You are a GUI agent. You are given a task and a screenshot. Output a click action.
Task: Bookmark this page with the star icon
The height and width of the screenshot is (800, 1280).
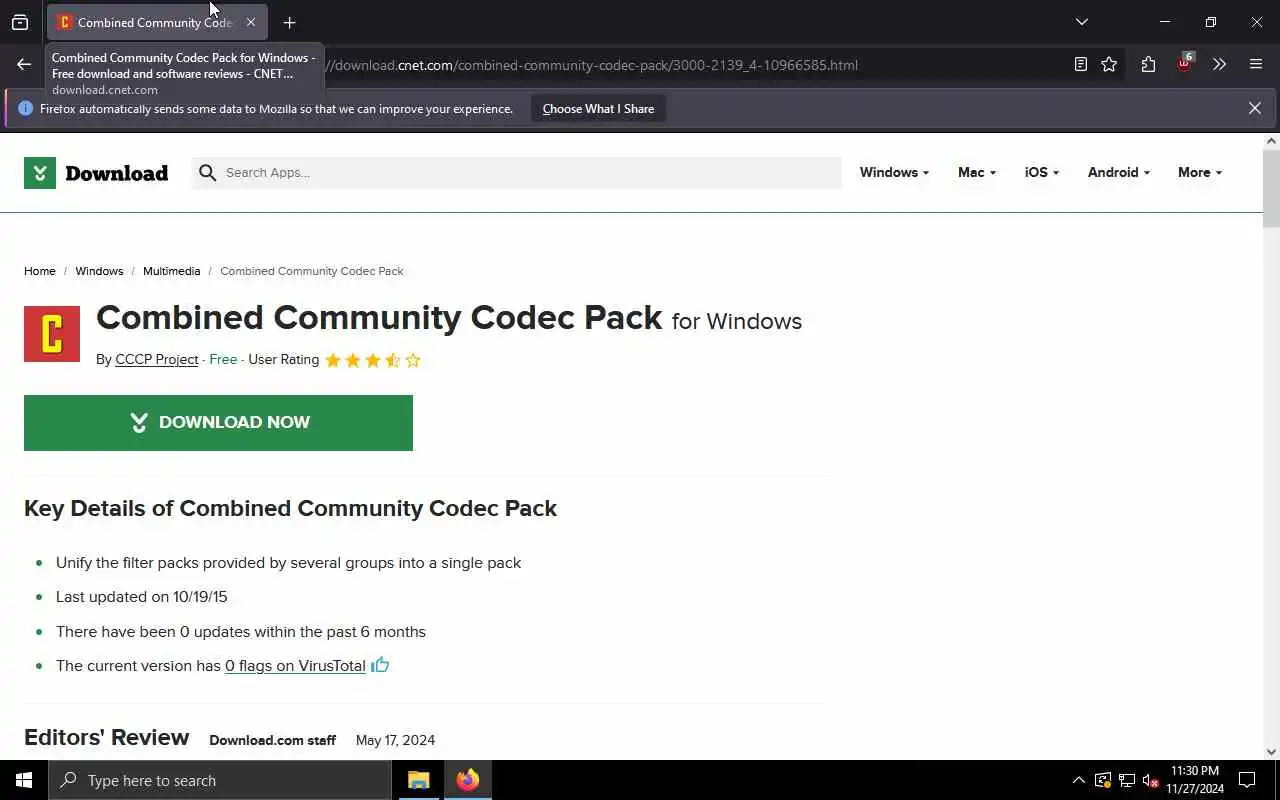[1109, 64]
